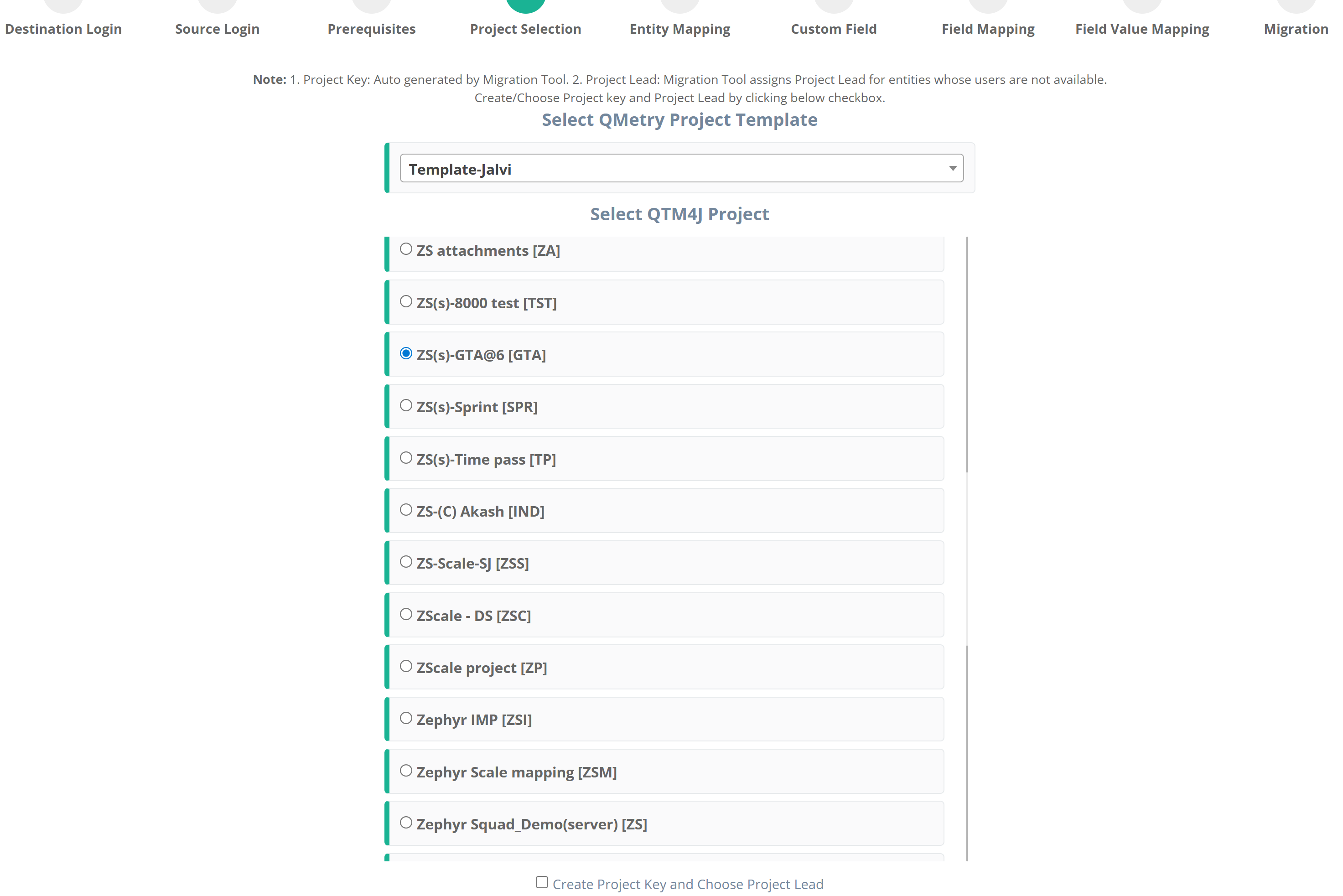This screenshot has width=1343, height=896.
Task: Select ZScale project [ZP] radio button
Action: click(406, 666)
